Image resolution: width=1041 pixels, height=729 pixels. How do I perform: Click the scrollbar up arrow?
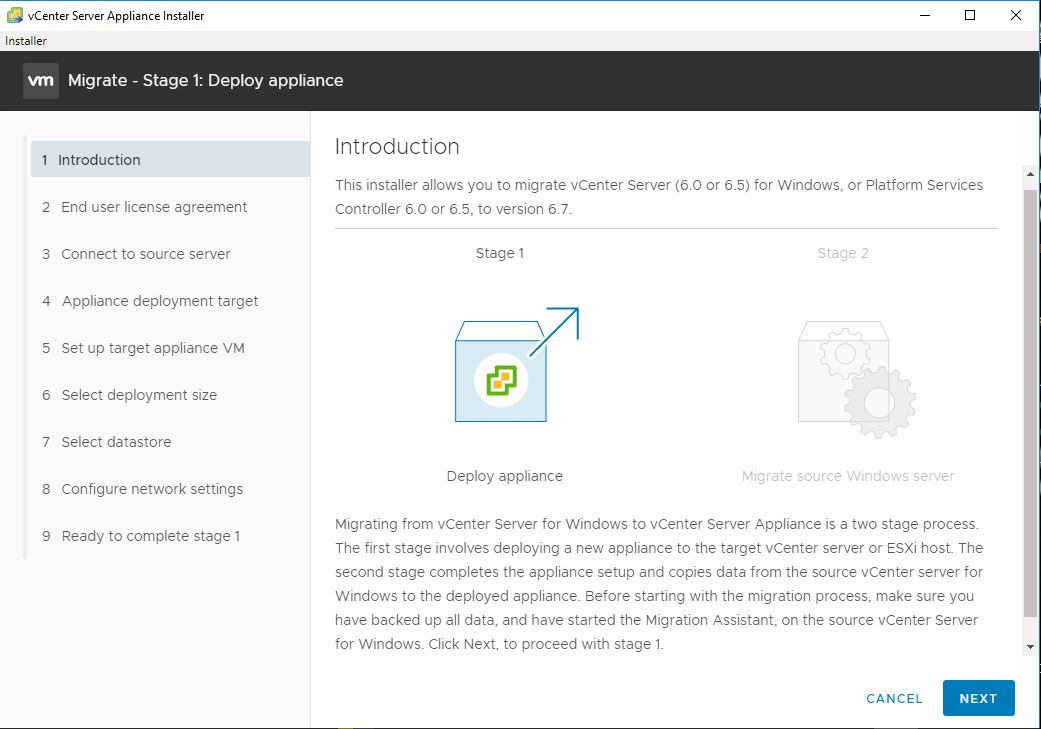[1030, 176]
